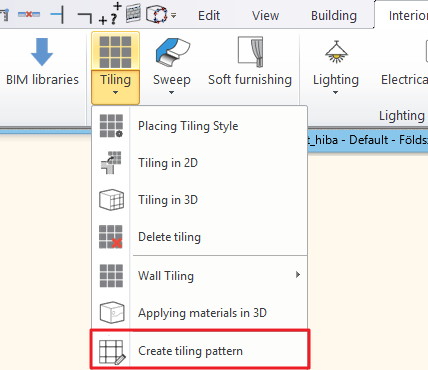Click the Create tiling pattern pencil-grid icon
The height and width of the screenshot is (370, 428).
click(x=112, y=352)
